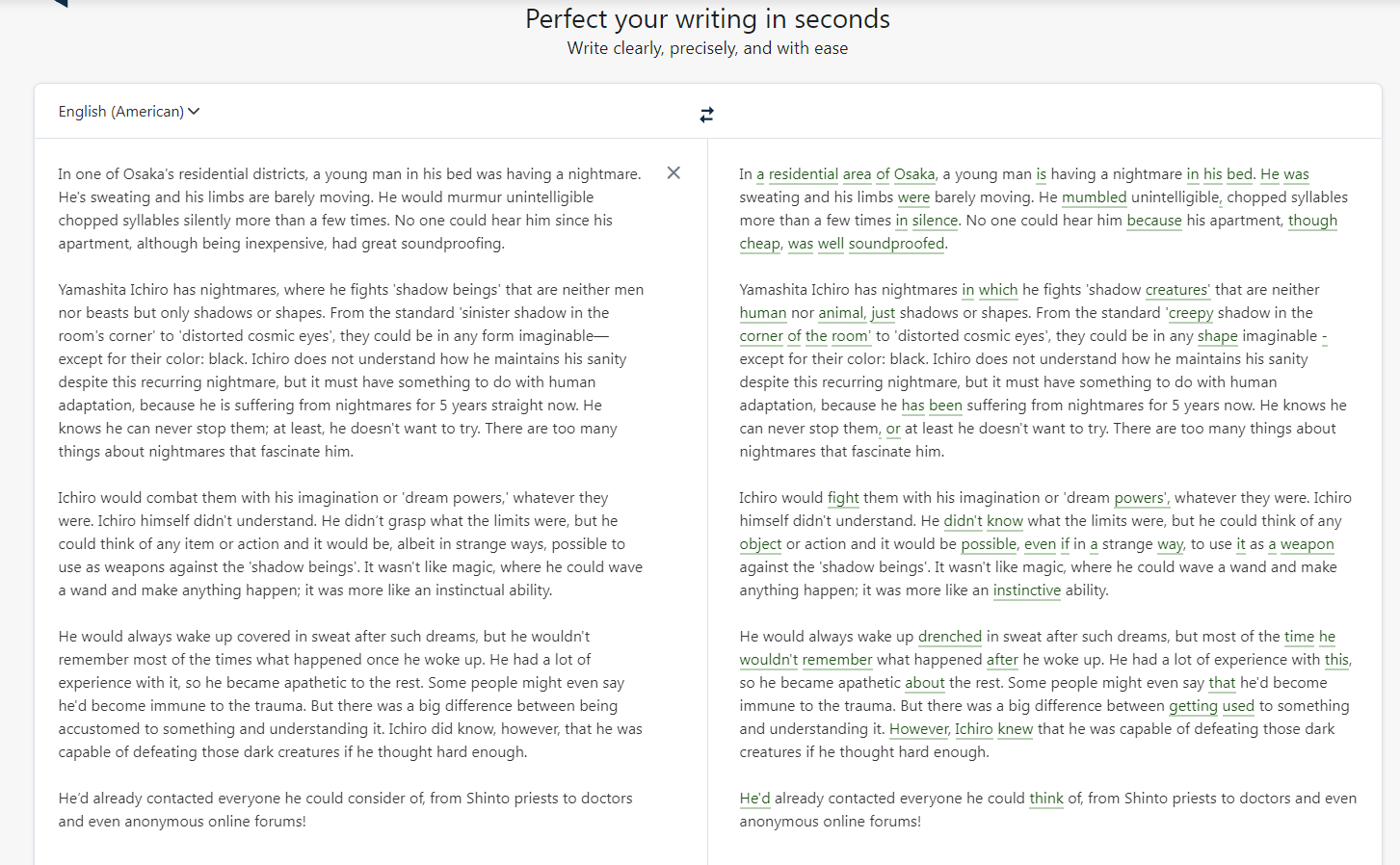Click the underlined word 'getting'

(x=1193, y=706)
